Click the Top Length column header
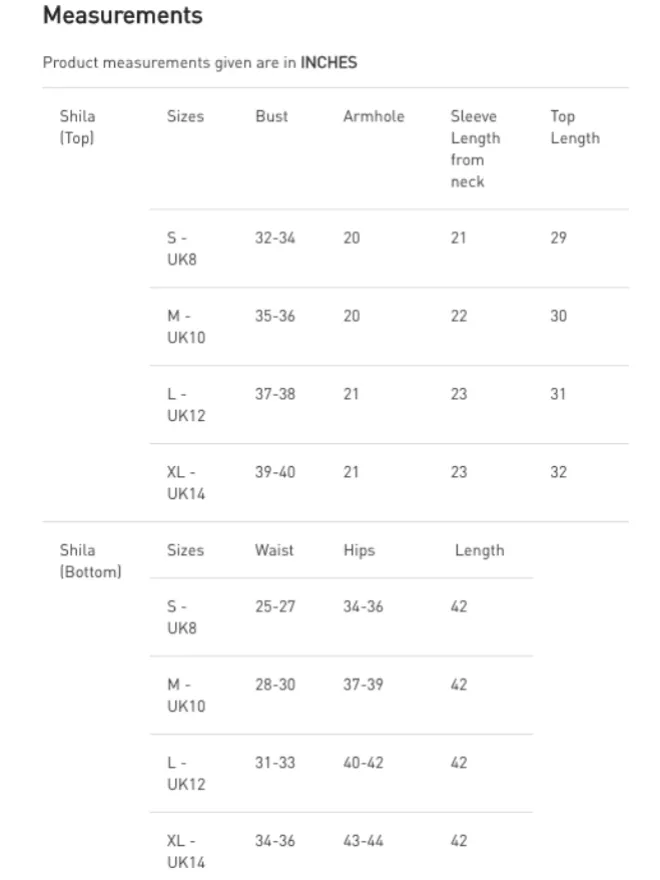The width and height of the screenshot is (660, 880). pyautogui.click(x=574, y=127)
